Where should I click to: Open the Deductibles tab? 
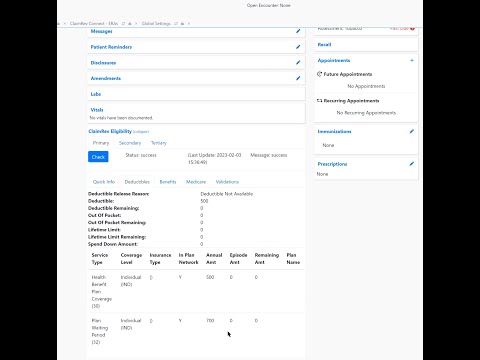[137, 182]
